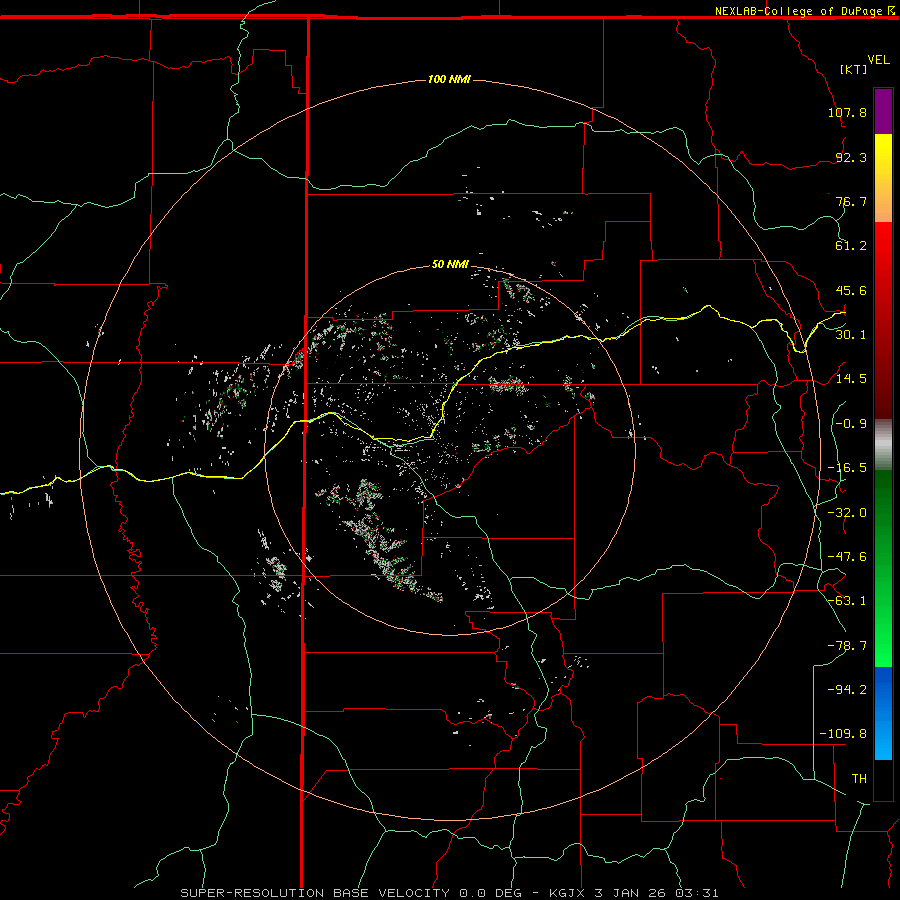Pick the purple top segment of velocity bar
The height and width of the screenshot is (900, 900).
(x=883, y=111)
